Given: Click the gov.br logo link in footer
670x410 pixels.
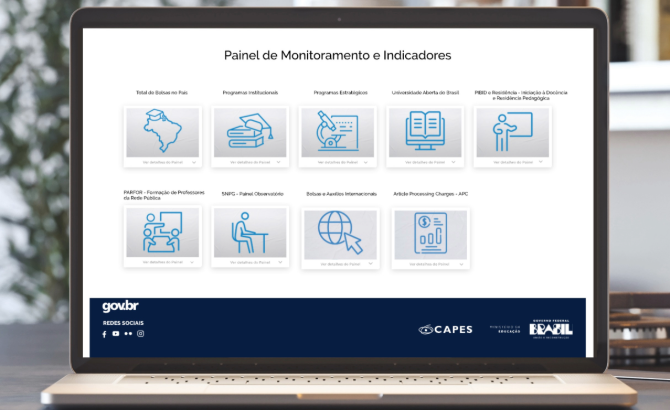Looking at the screenshot, I should tap(119, 306).
